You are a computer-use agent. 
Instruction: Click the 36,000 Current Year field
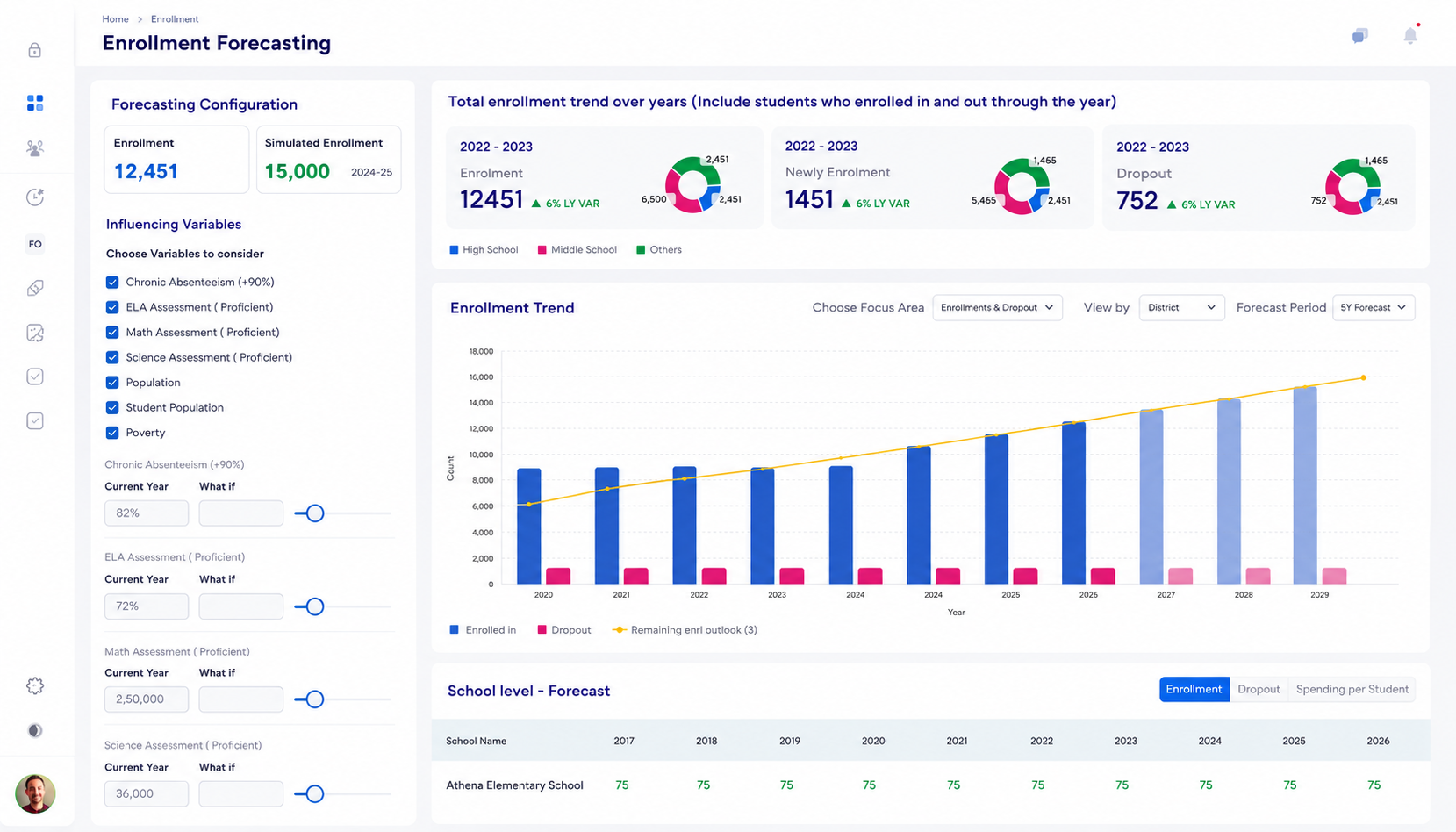(x=147, y=794)
